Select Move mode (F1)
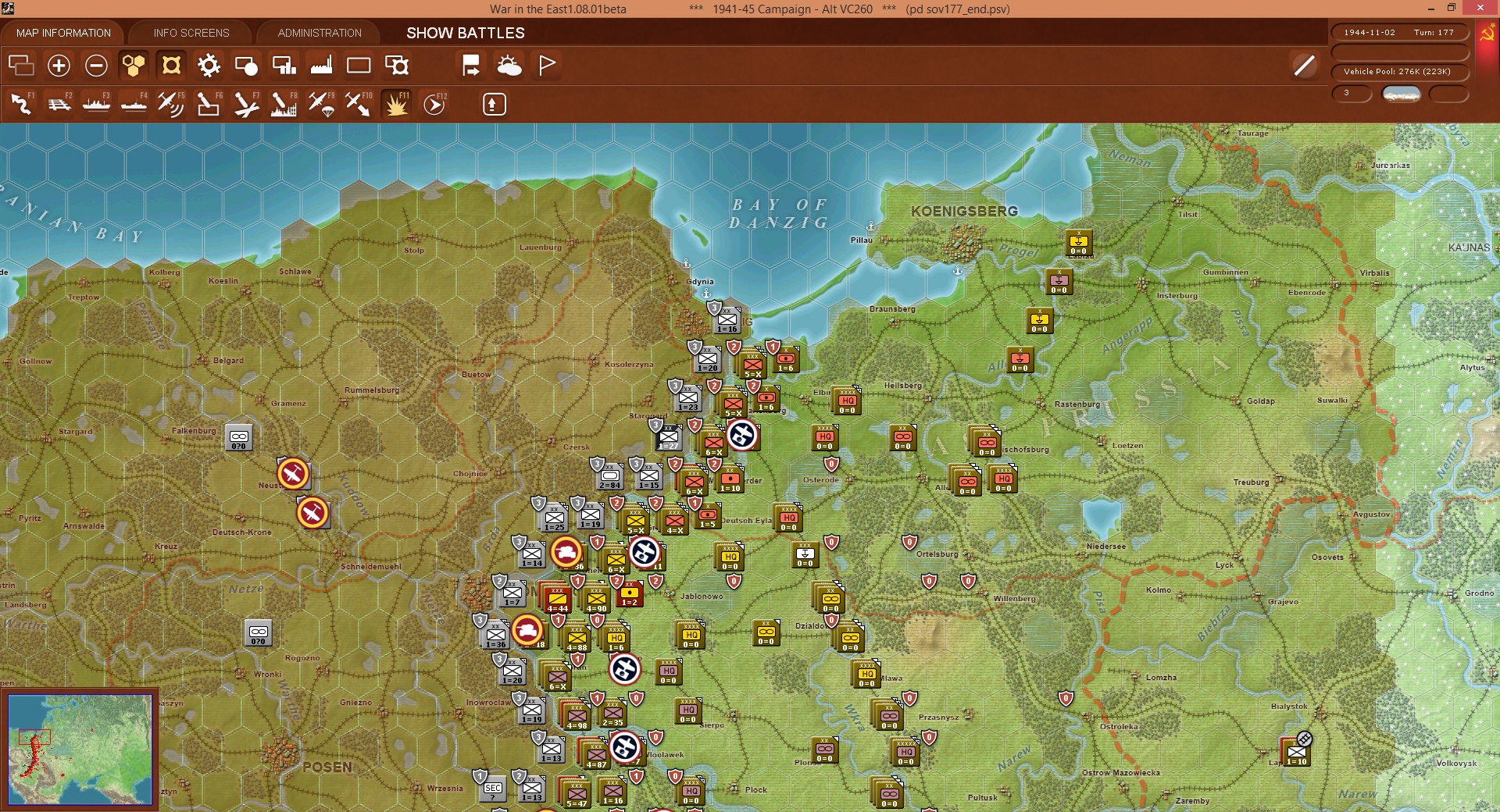This screenshot has width=1500, height=812. click(x=21, y=104)
